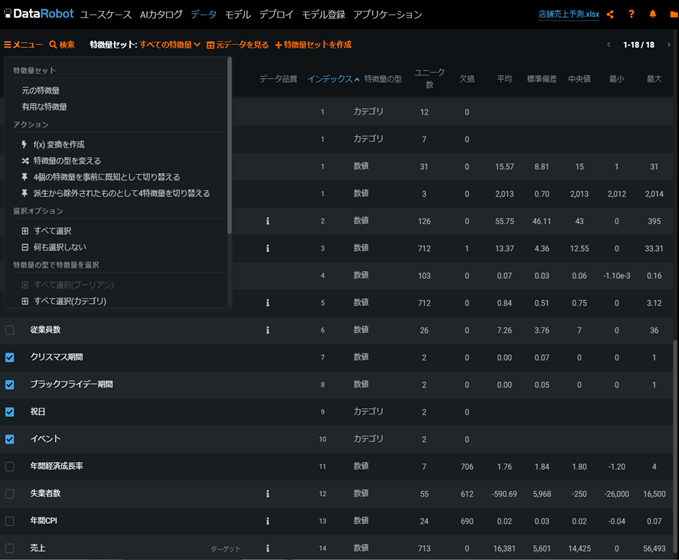The width and height of the screenshot is (679, 560).
Task: Click pin icon for 派生から除外されたもの entry
Action: pos(25,193)
